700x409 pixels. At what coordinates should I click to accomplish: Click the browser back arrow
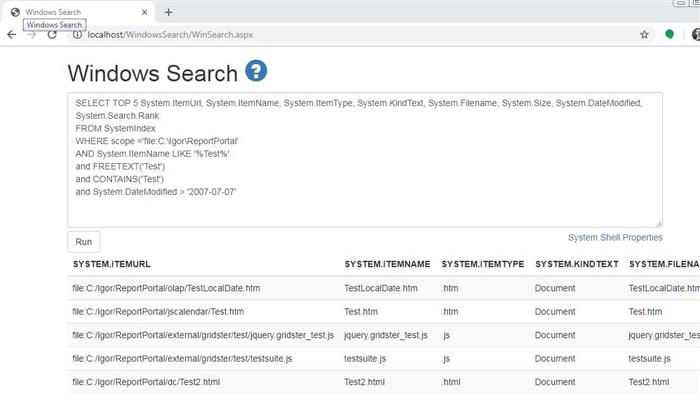12,35
